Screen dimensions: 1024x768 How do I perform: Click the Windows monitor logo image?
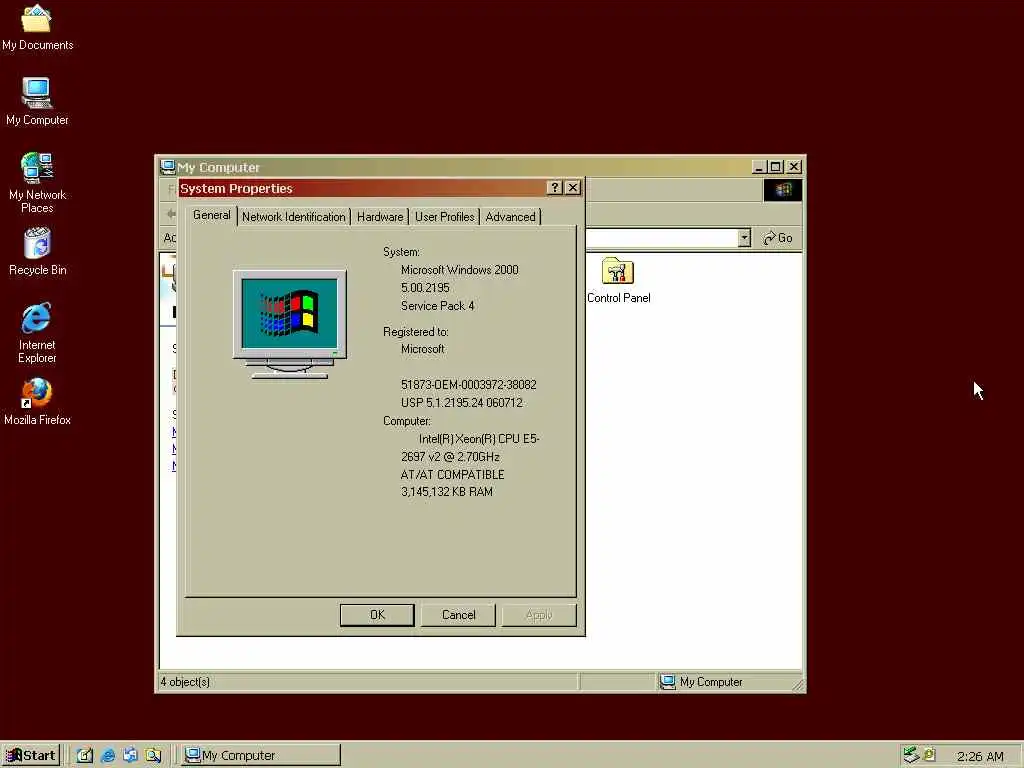tap(290, 324)
